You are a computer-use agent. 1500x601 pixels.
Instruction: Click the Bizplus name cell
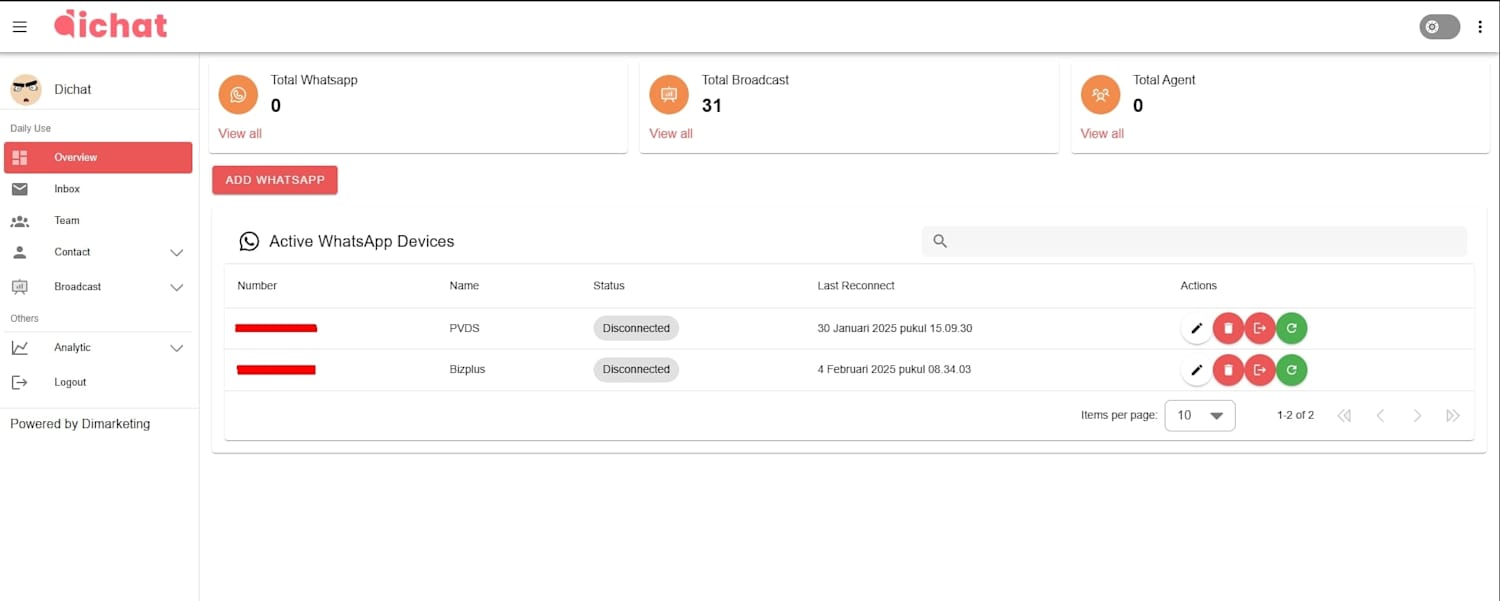[x=467, y=369]
